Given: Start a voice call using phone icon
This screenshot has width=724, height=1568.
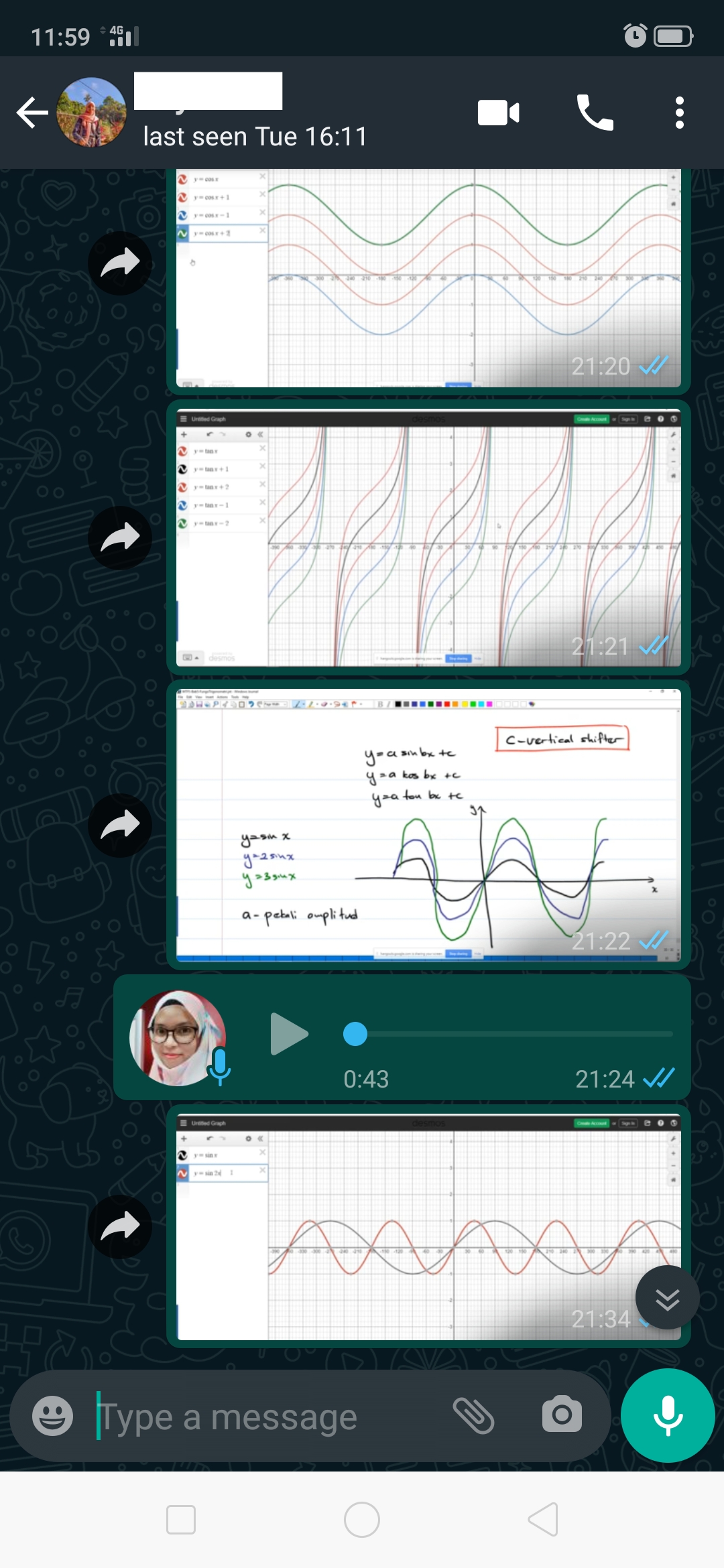Looking at the screenshot, I should click(595, 113).
